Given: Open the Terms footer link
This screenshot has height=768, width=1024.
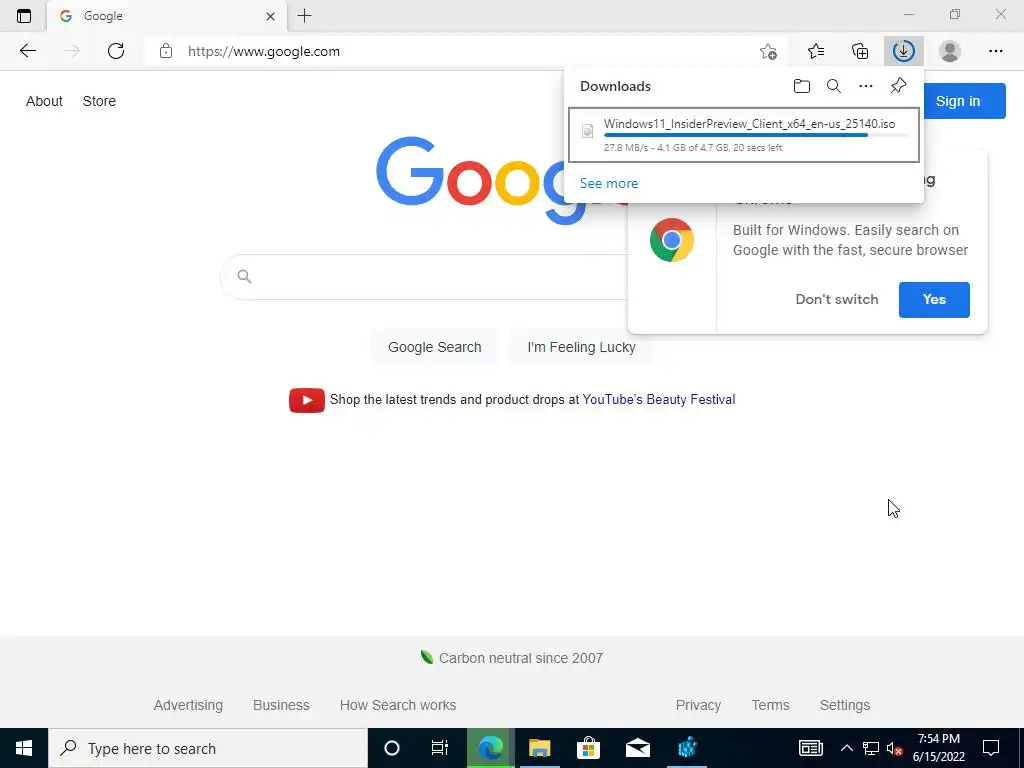Looking at the screenshot, I should 770,705.
